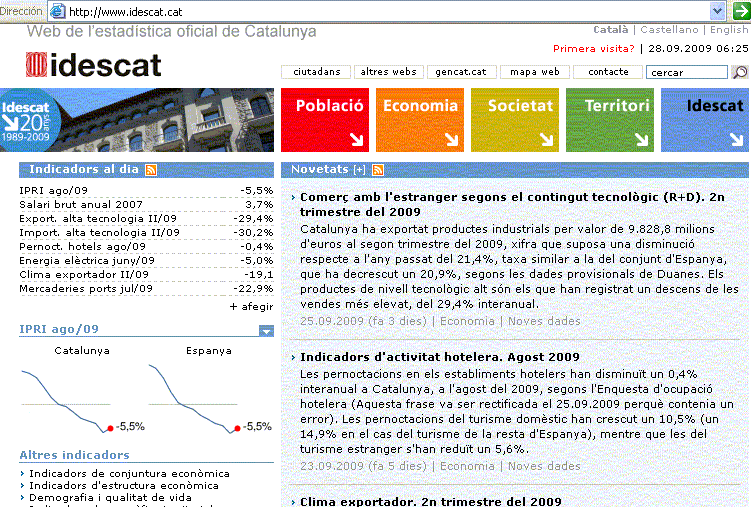This screenshot has height=507, width=751.
Task: Click Economia tag under the 25.09.2009 article
Action: tap(467, 321)
